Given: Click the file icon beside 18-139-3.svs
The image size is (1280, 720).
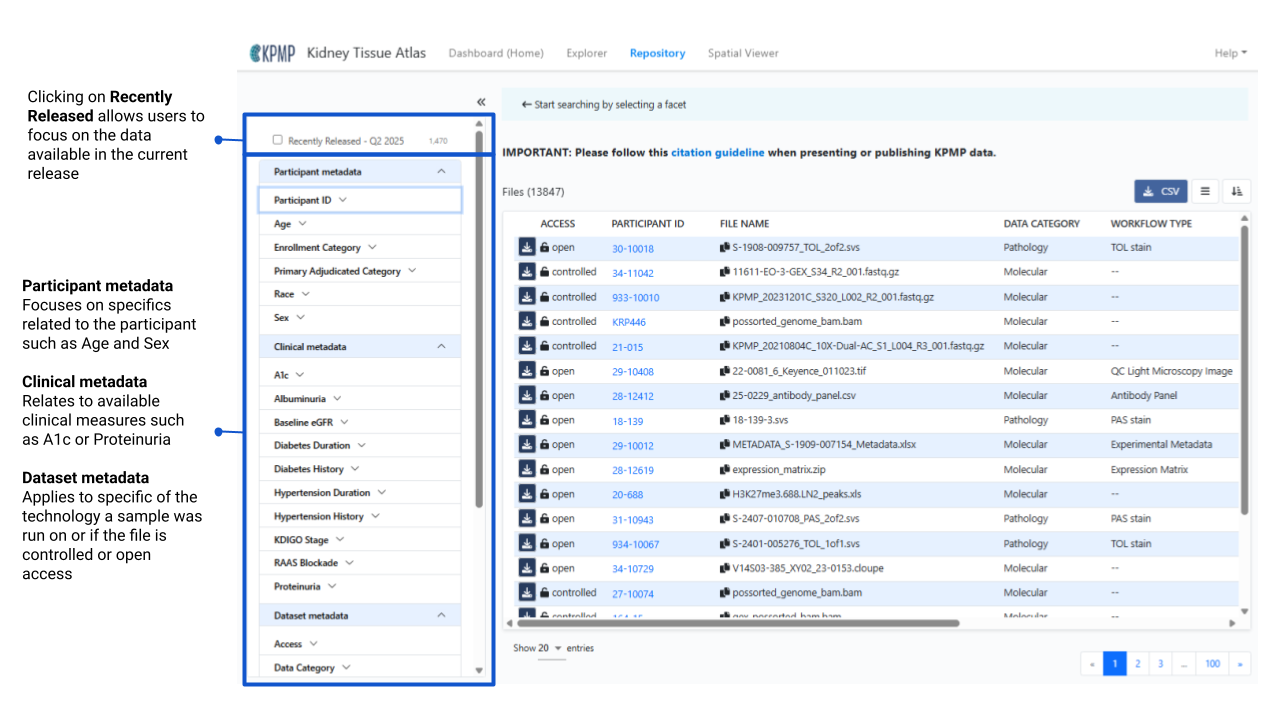Looking at the screenshot, I should click(725, 420).
